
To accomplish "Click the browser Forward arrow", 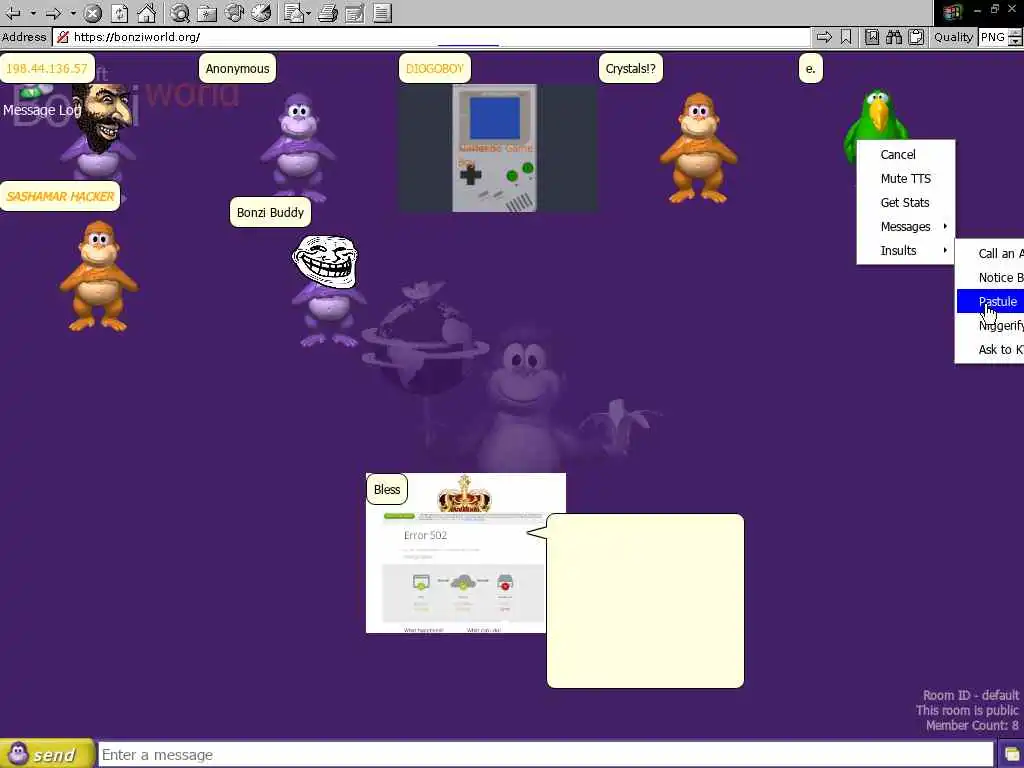I will 54,12.
